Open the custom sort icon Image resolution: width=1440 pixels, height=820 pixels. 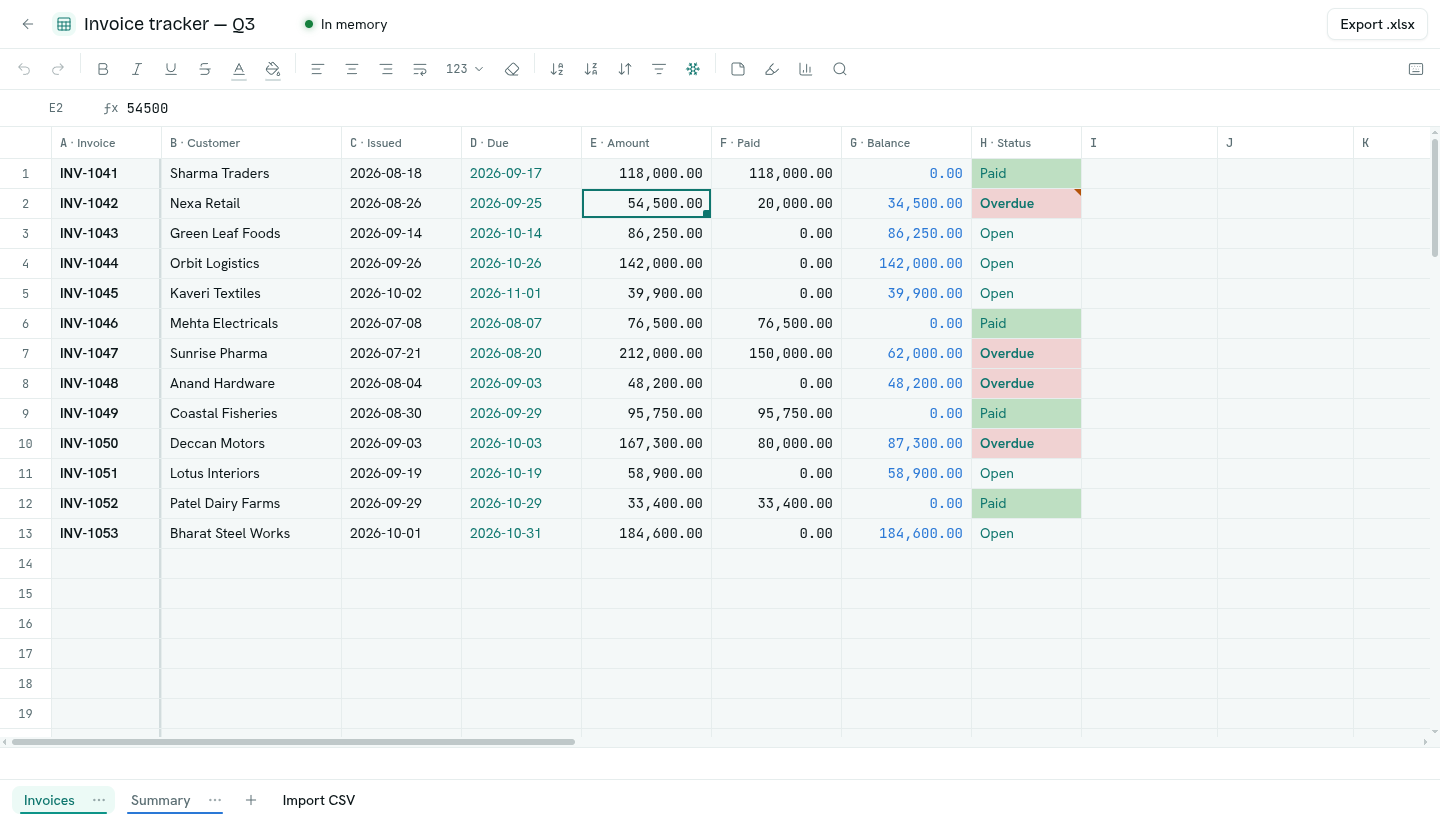pos(625,69)
